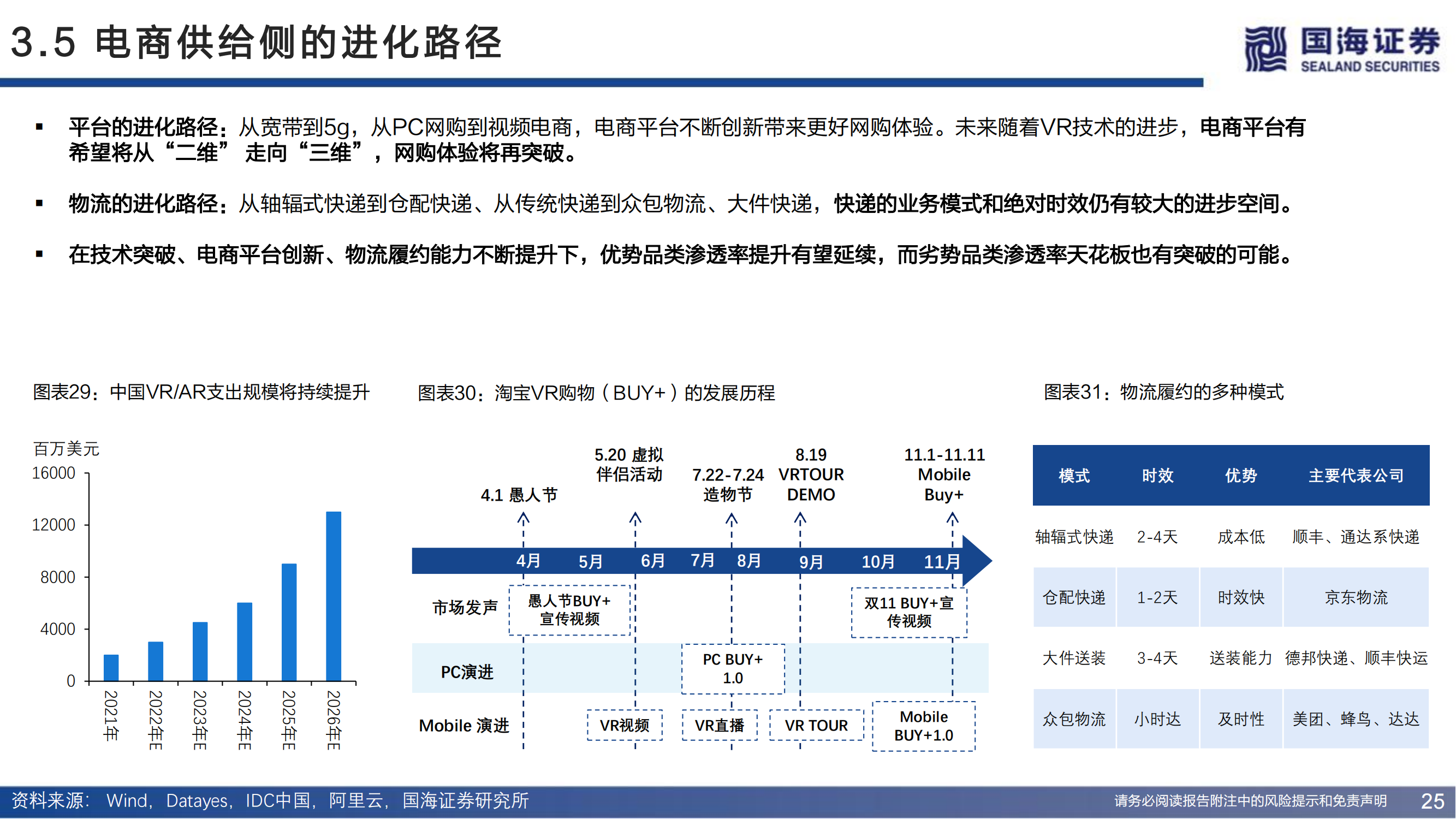Click the slide title '3.5 电商供给侧的进化路径'
Screen dimensions: 1456x819
[x=257, y=43]
